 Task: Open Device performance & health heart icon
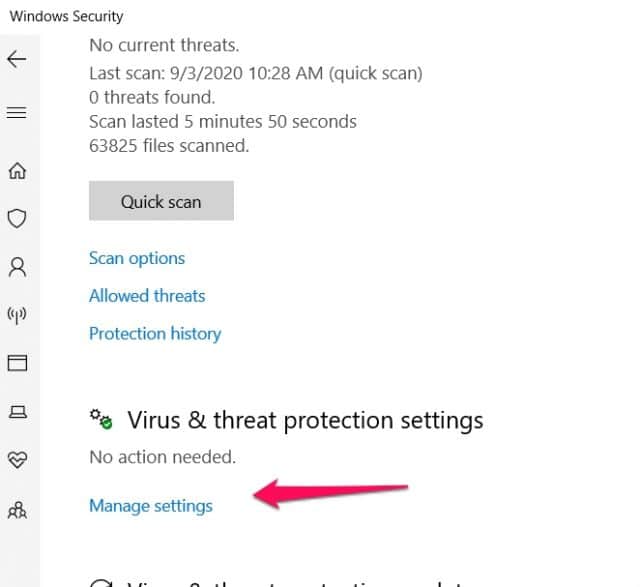point(17,459)
